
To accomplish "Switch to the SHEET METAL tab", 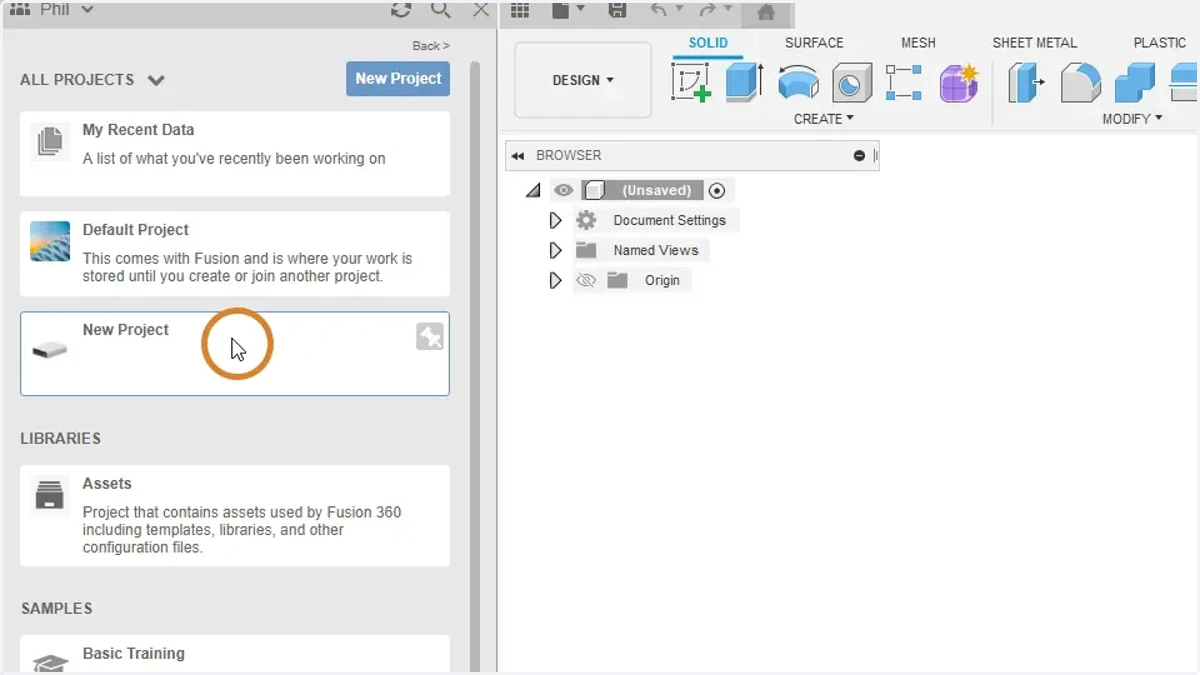I will [x=1035, y=43].
